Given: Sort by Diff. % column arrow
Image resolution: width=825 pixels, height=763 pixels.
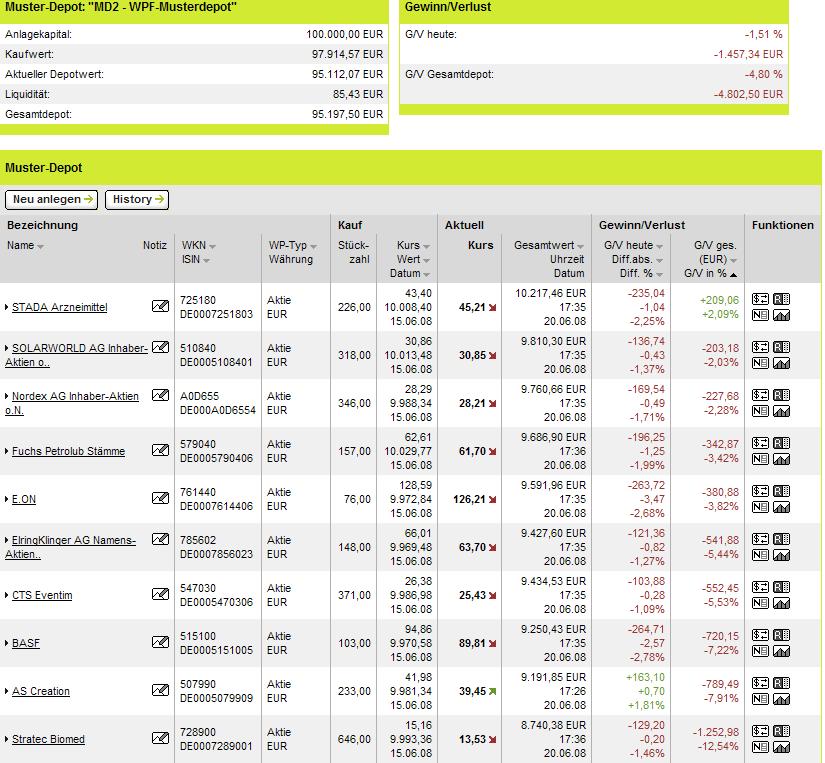Looking at the screenshot, I should pyautogui.click(x=659, y=275).
